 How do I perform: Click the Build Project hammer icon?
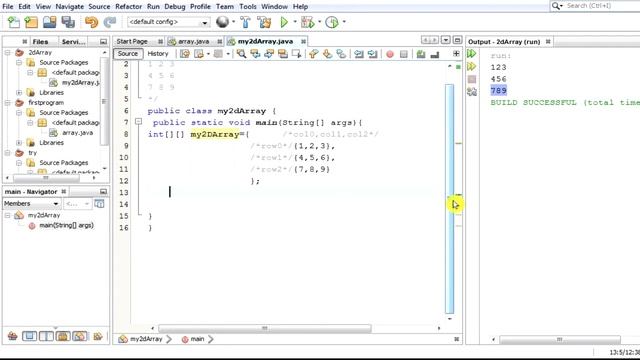pyautogui.click(x=245, y=22)
